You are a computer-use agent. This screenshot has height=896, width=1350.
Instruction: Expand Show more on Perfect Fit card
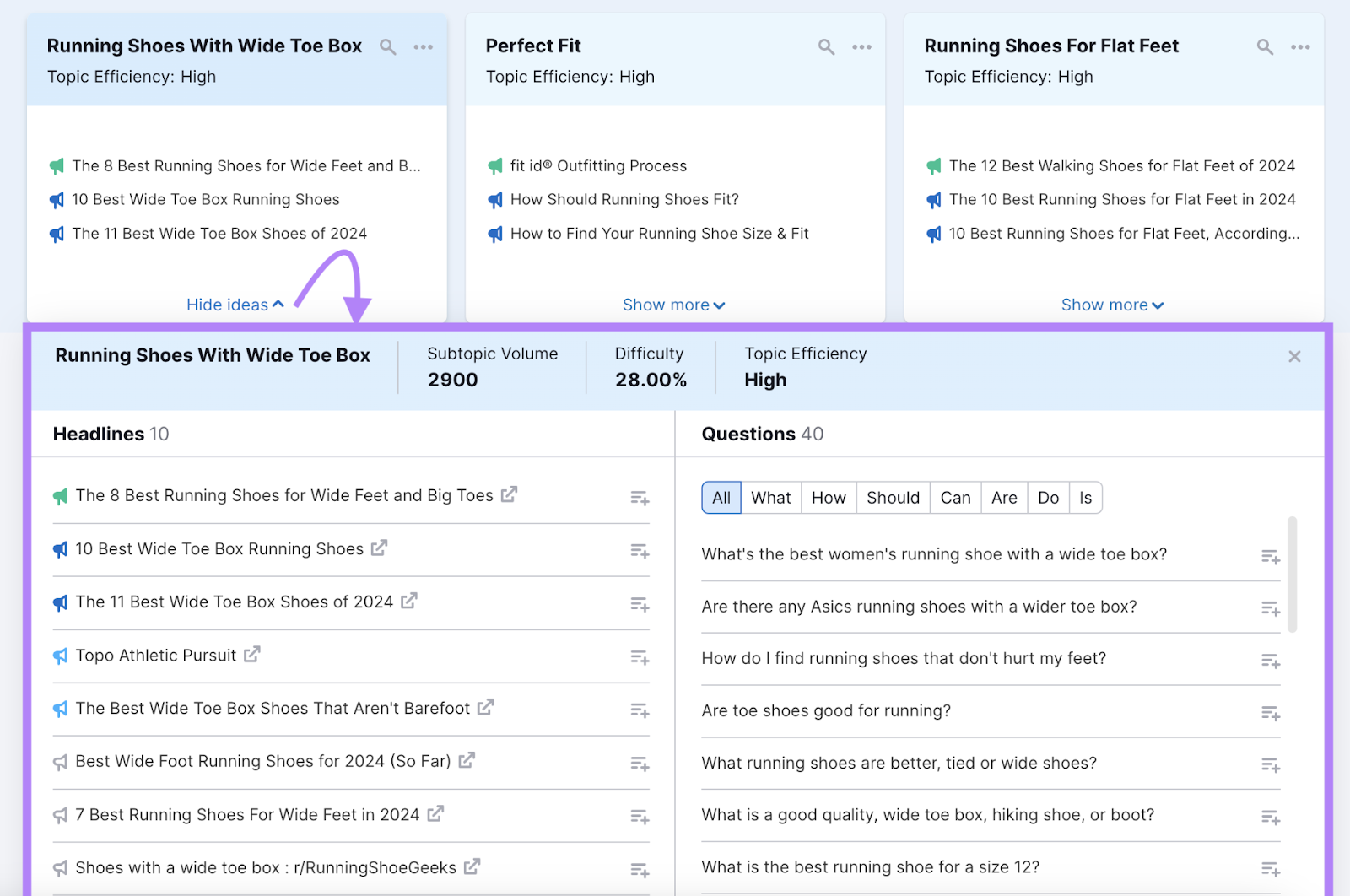673,305
